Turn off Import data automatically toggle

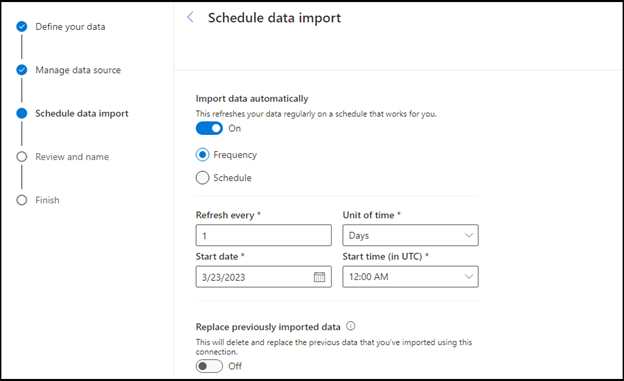209,128
